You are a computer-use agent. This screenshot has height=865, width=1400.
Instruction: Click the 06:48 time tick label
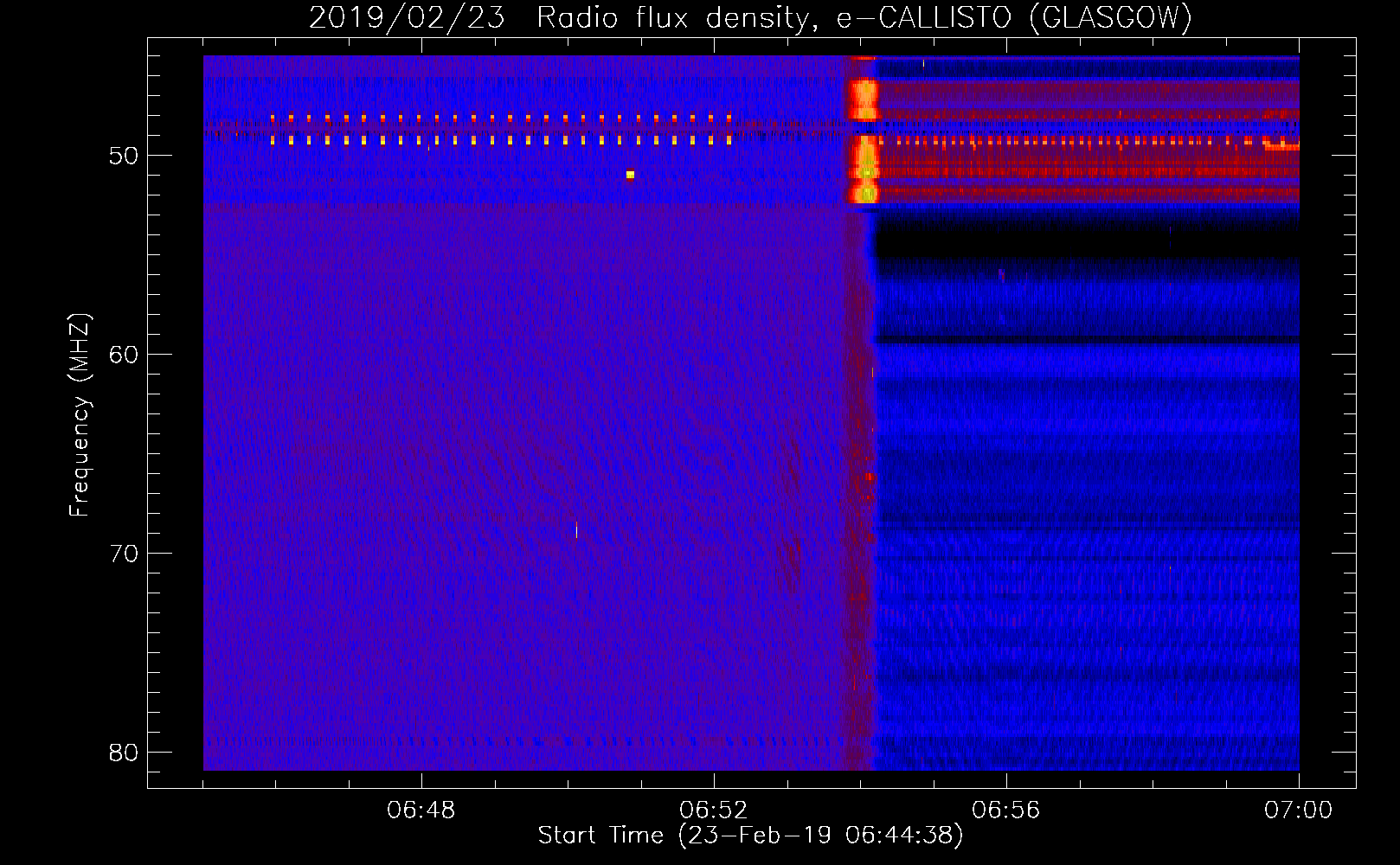point(421,811)
